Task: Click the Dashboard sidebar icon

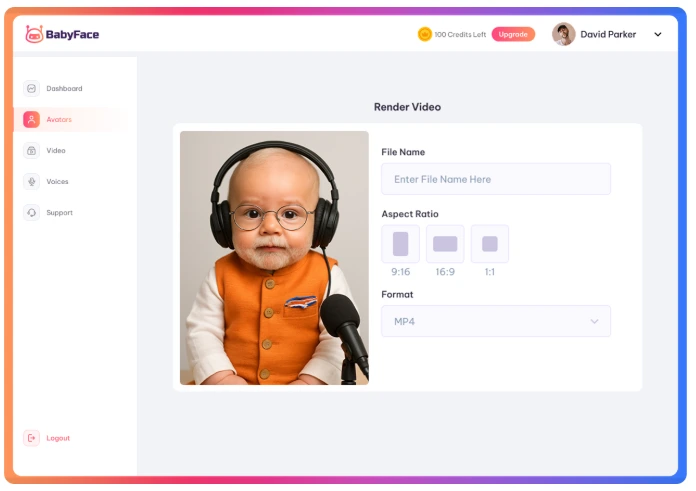Action: coord(32,88)
